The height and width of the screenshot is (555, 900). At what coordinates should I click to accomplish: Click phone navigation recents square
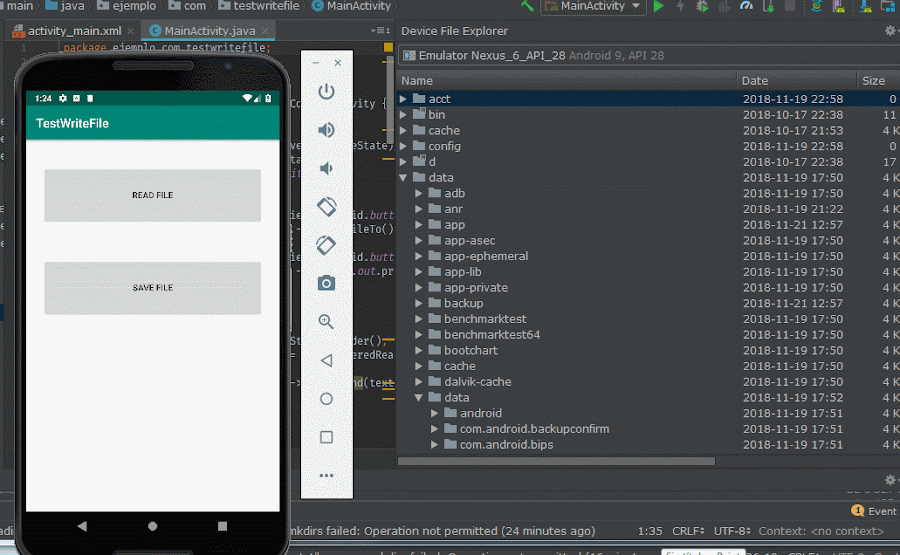point(222,526)
